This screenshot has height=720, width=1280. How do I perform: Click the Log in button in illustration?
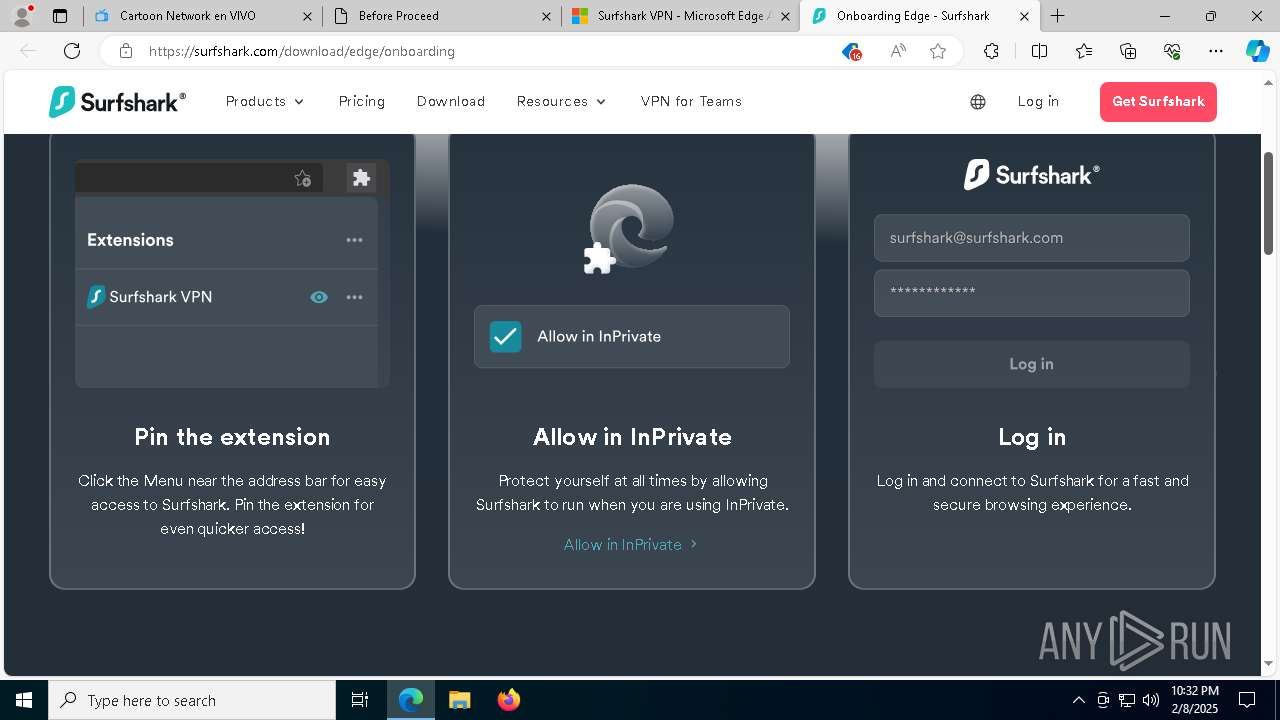(1031, 364)
